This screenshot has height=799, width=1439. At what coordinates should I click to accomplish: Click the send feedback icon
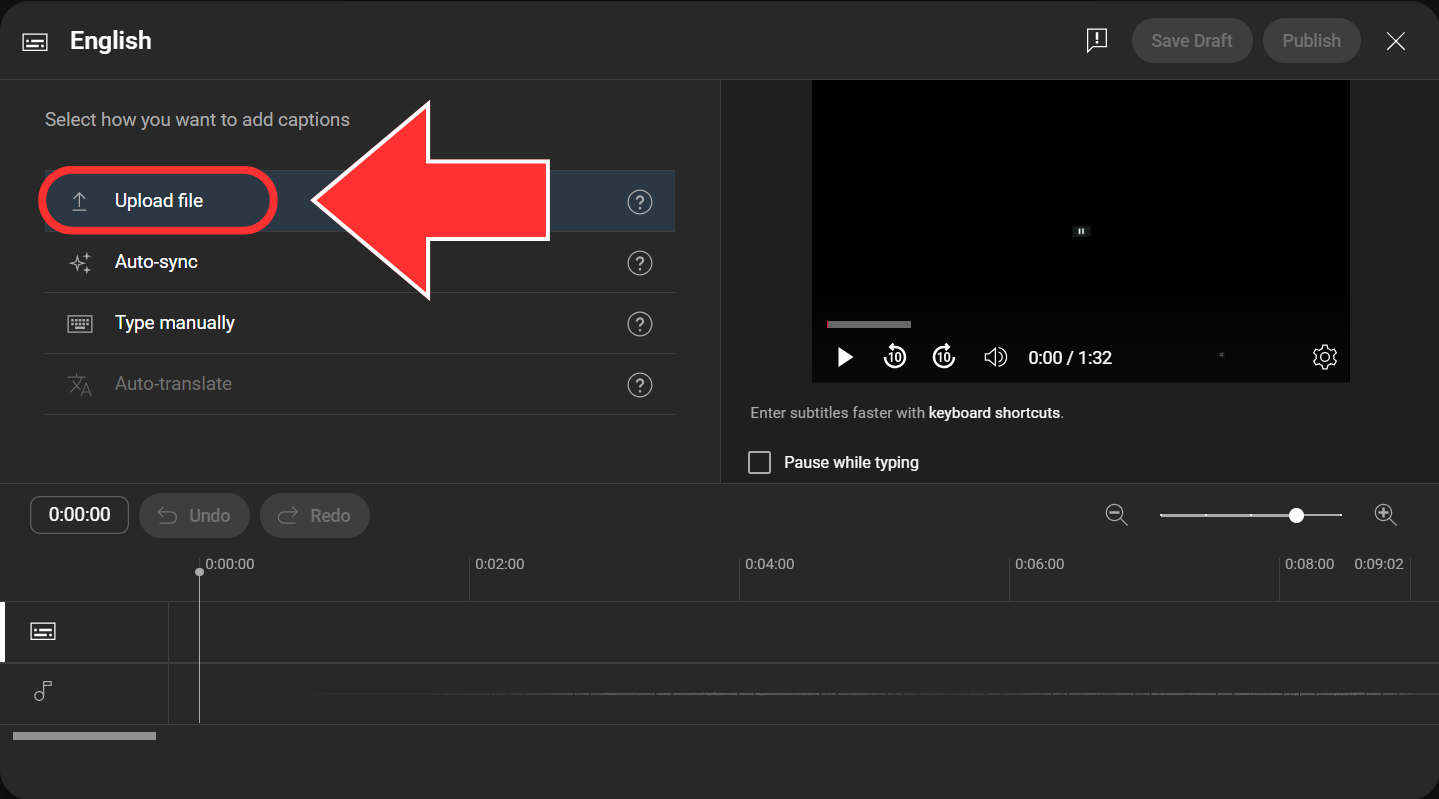1097,41
